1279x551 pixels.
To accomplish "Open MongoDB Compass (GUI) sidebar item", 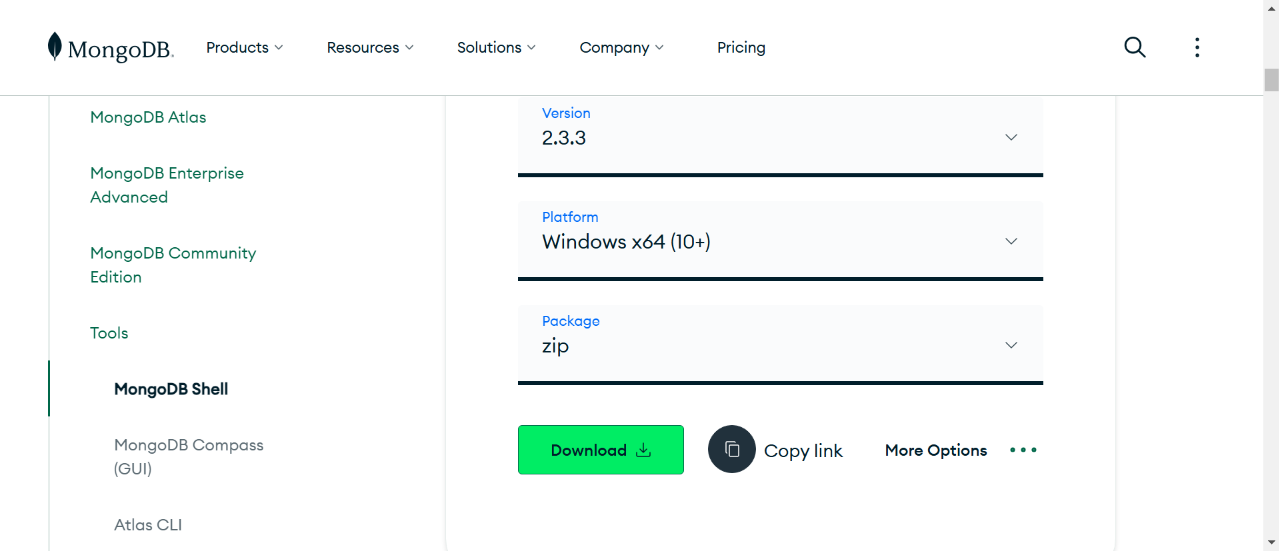I will 189,456.
